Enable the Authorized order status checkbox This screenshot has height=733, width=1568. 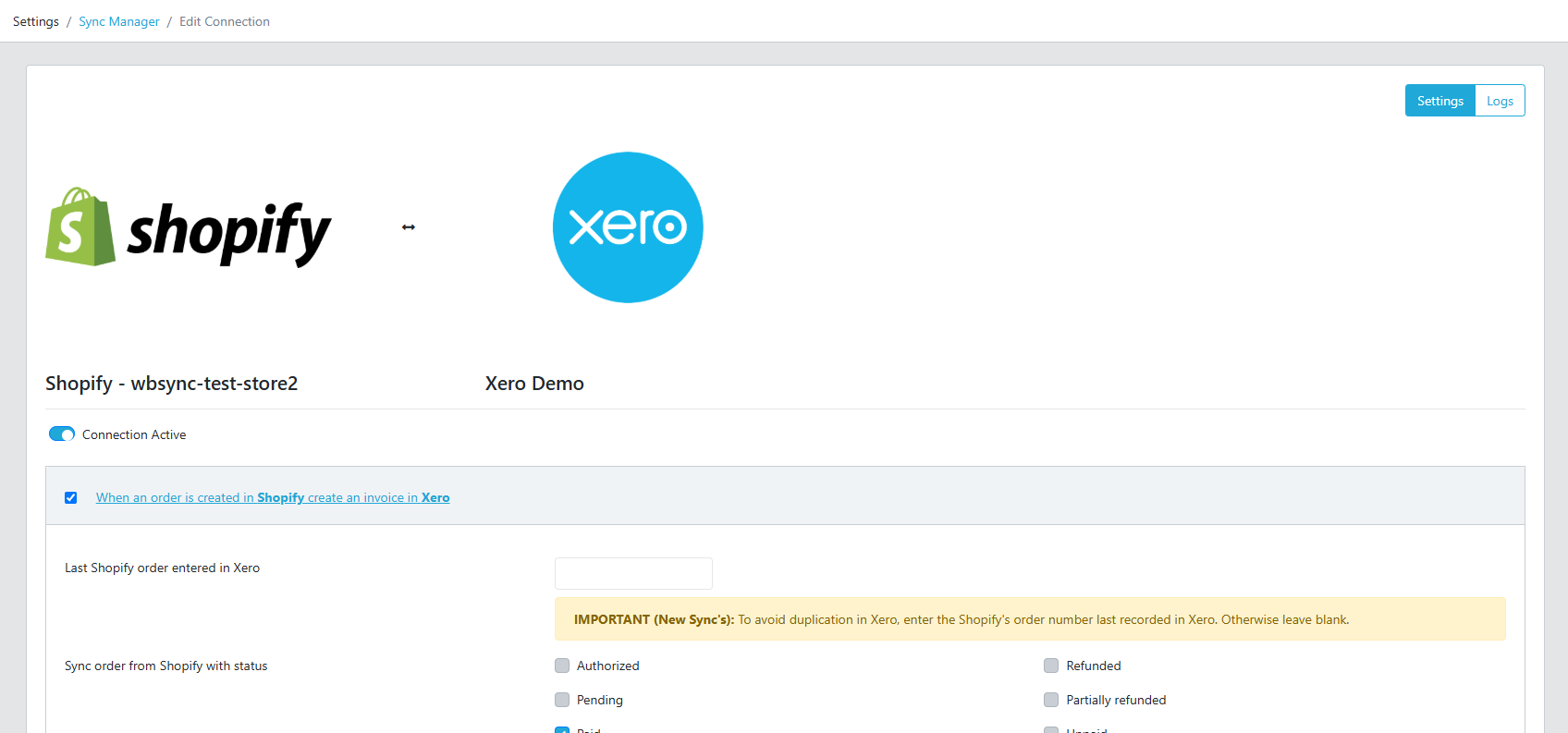pos(562,666)
